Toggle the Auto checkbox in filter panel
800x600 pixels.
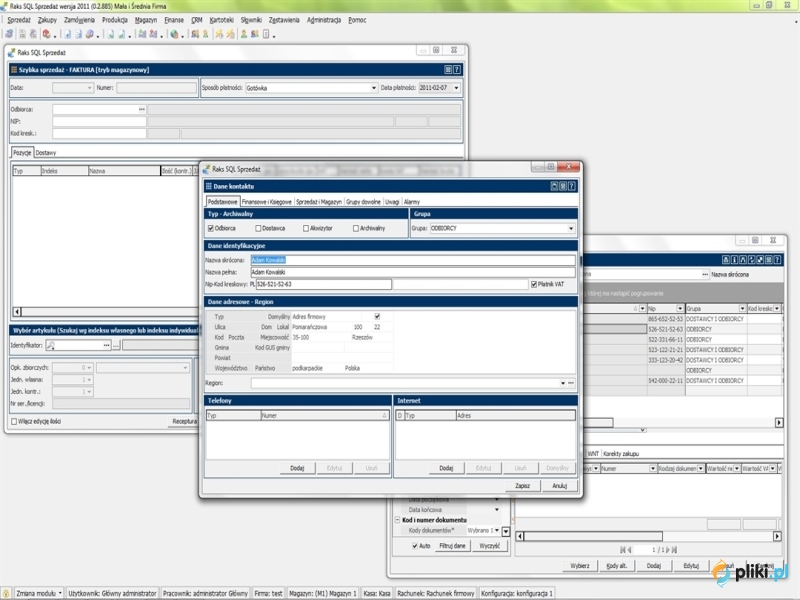tap(415, 546)
